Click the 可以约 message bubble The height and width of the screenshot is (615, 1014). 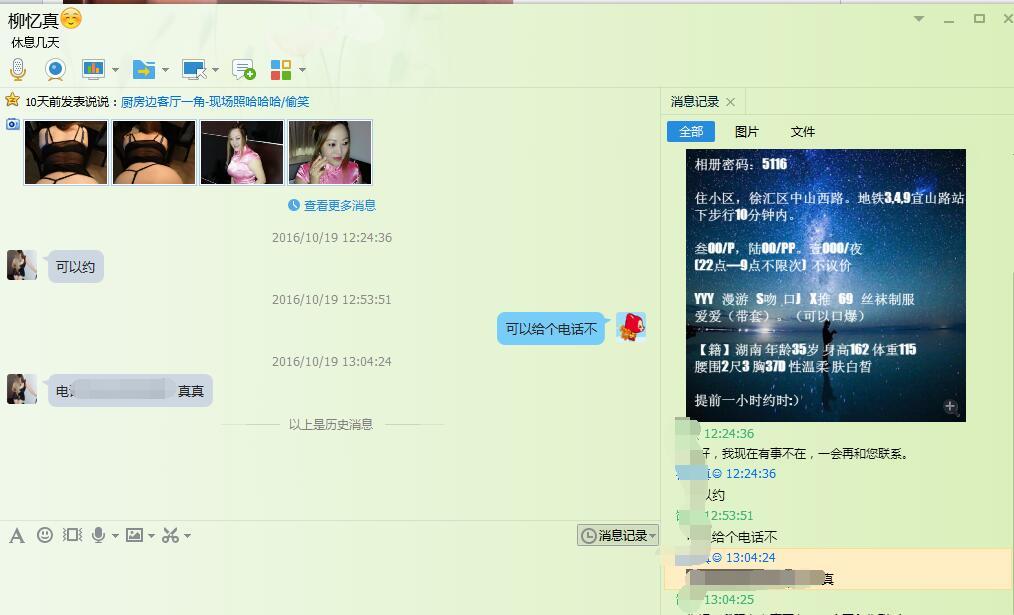coord(76,267)
